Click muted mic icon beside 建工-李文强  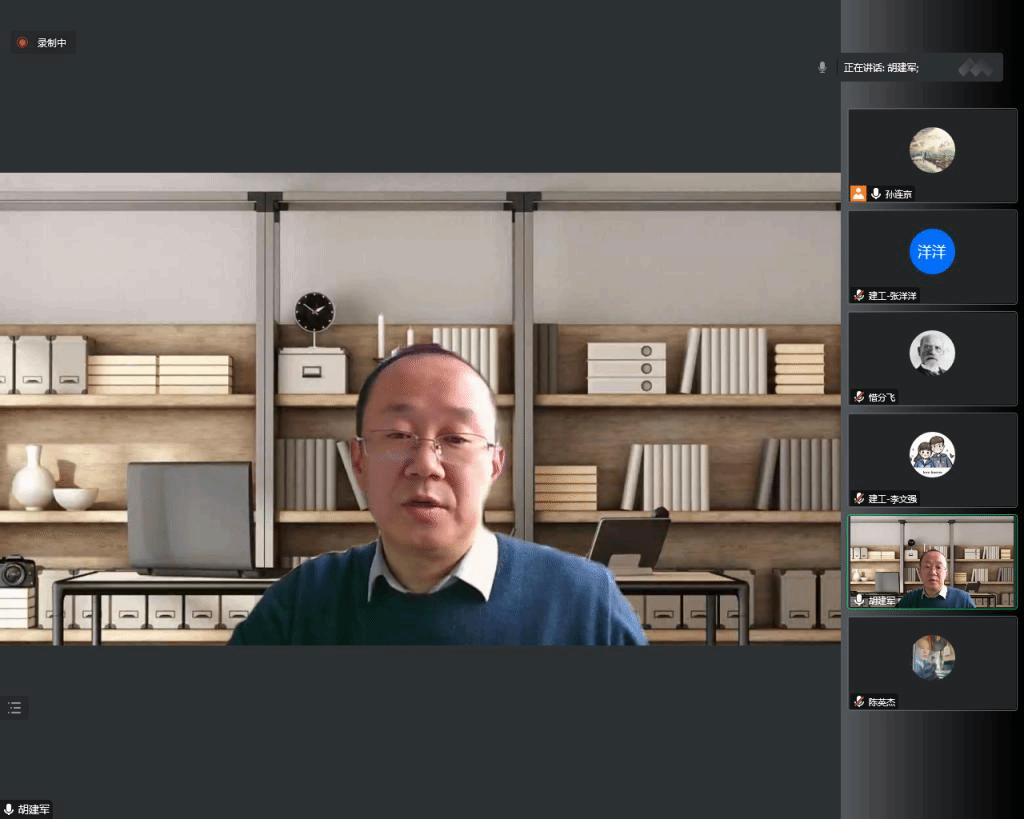[858, 498]
